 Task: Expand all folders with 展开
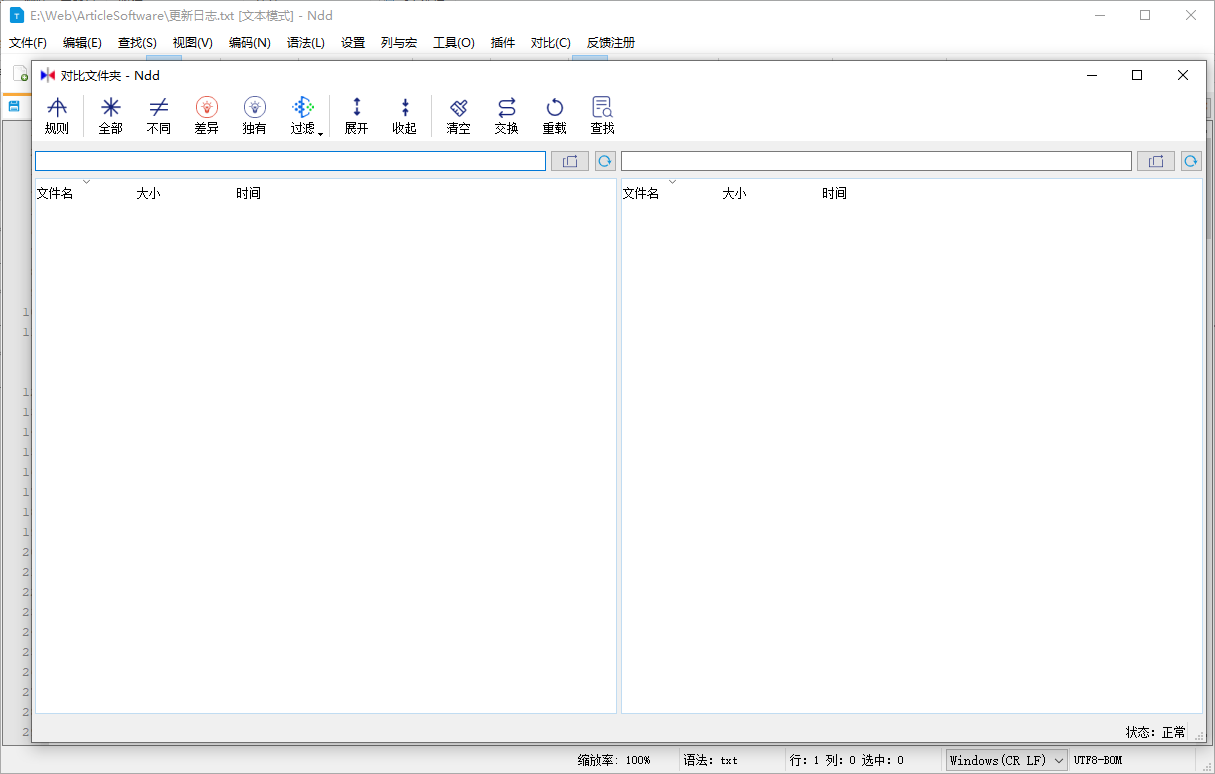tap(356, 115)
